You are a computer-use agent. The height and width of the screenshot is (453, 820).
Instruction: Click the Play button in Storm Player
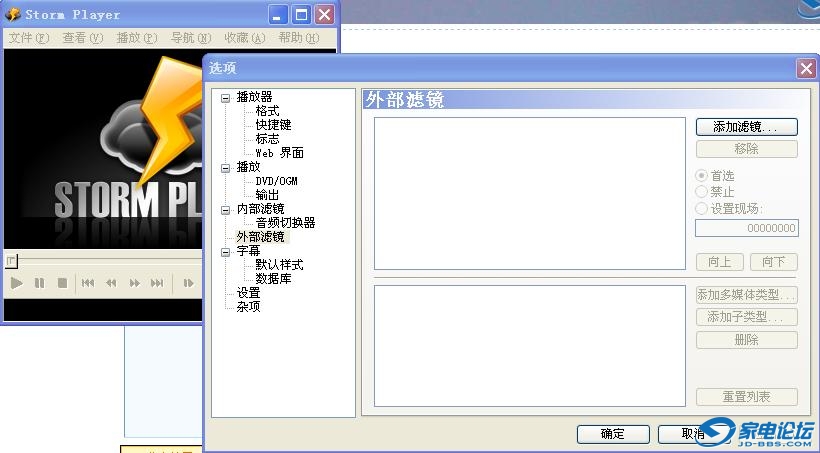click(17, 283)
